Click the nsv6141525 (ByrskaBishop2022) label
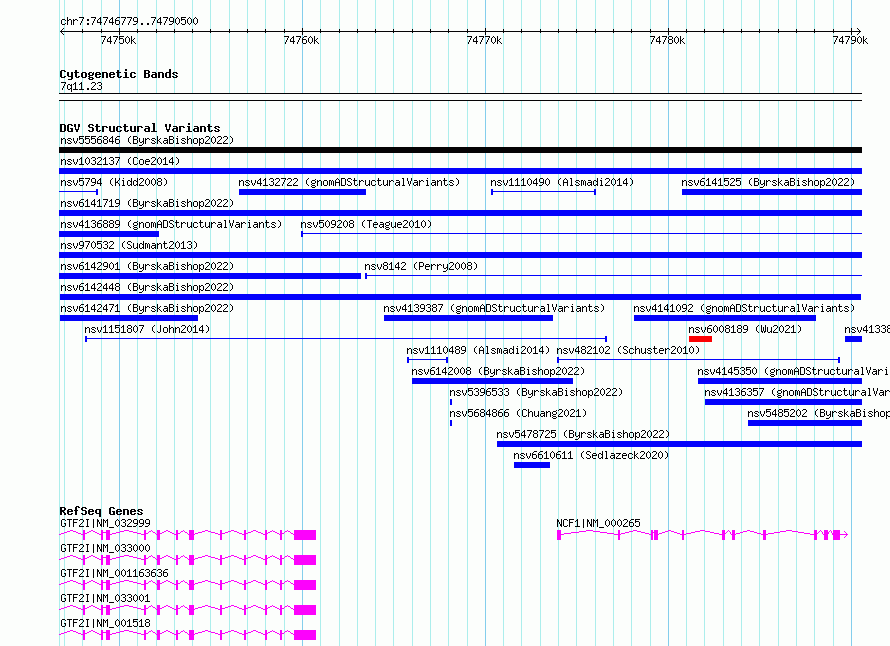The height and width of the screenshot is (646, 890). point(768,182)
